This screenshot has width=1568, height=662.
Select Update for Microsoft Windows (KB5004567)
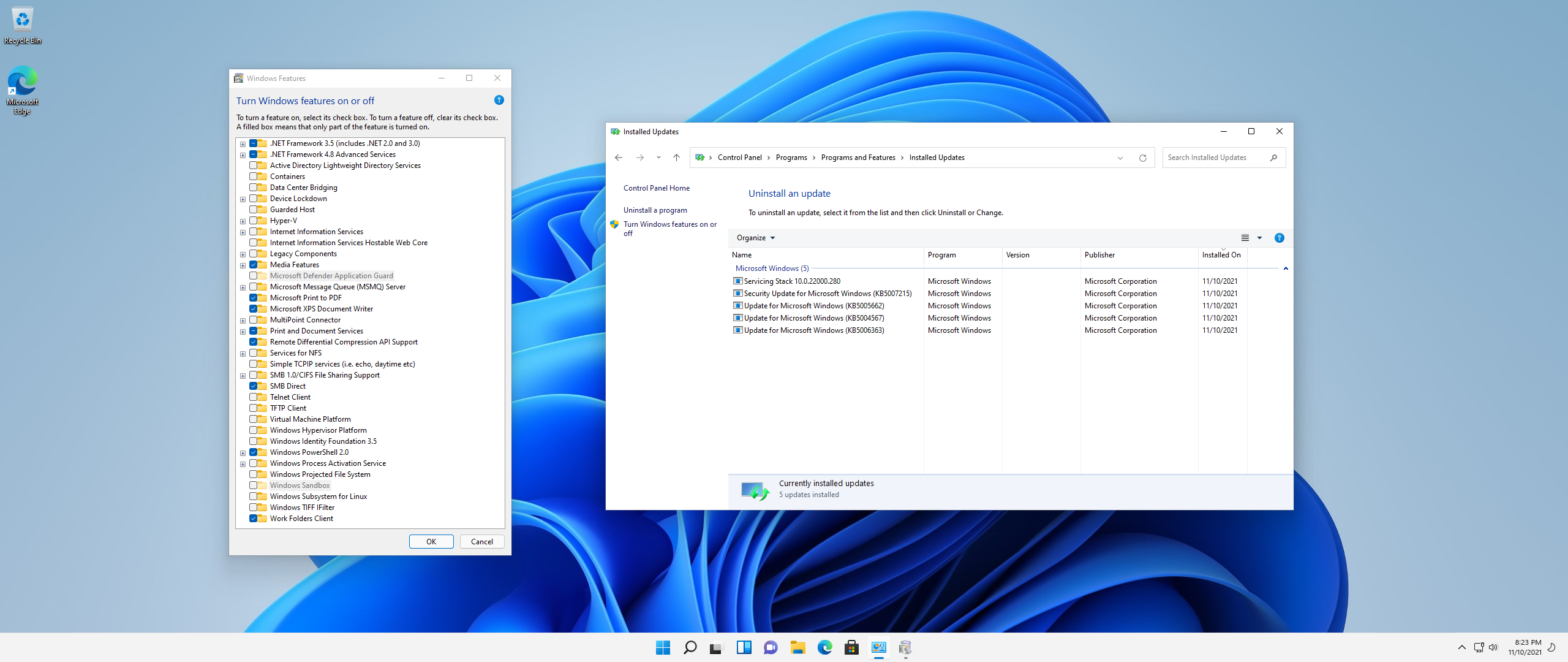(809, 318)
